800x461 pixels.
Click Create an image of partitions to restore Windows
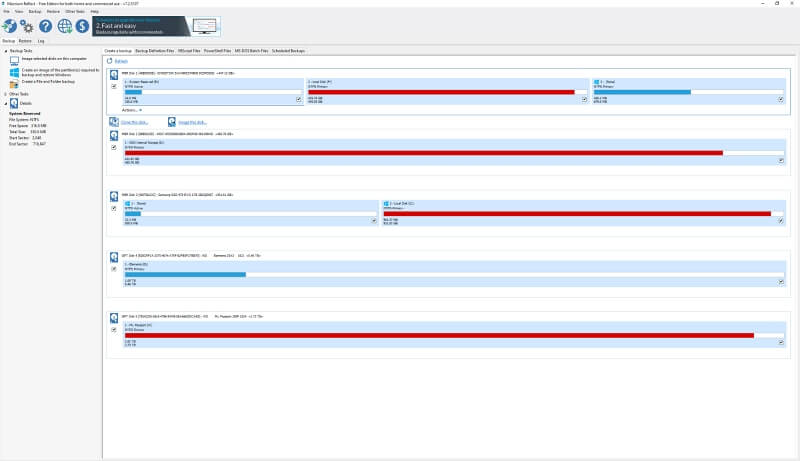pyautogui.click(x=60, y=72)
